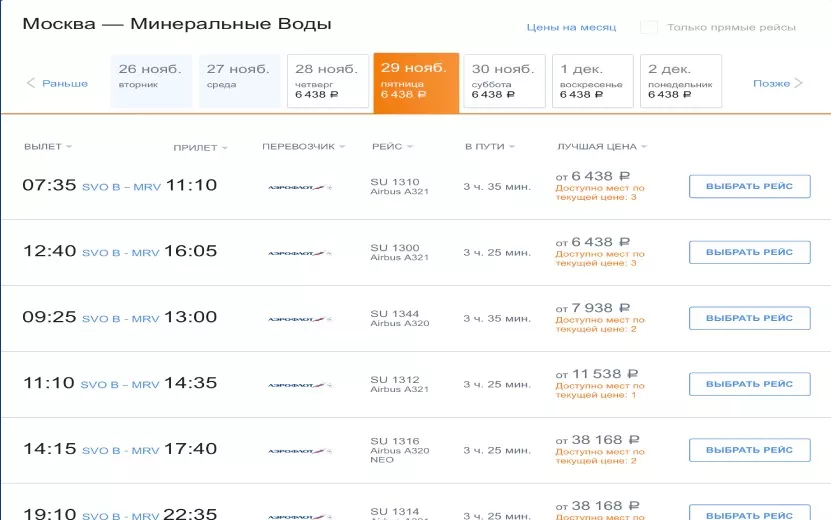
Task: Click Aeroflot logo for flight SU 1312
Action: pyautogui.click(x=300, y=385)
